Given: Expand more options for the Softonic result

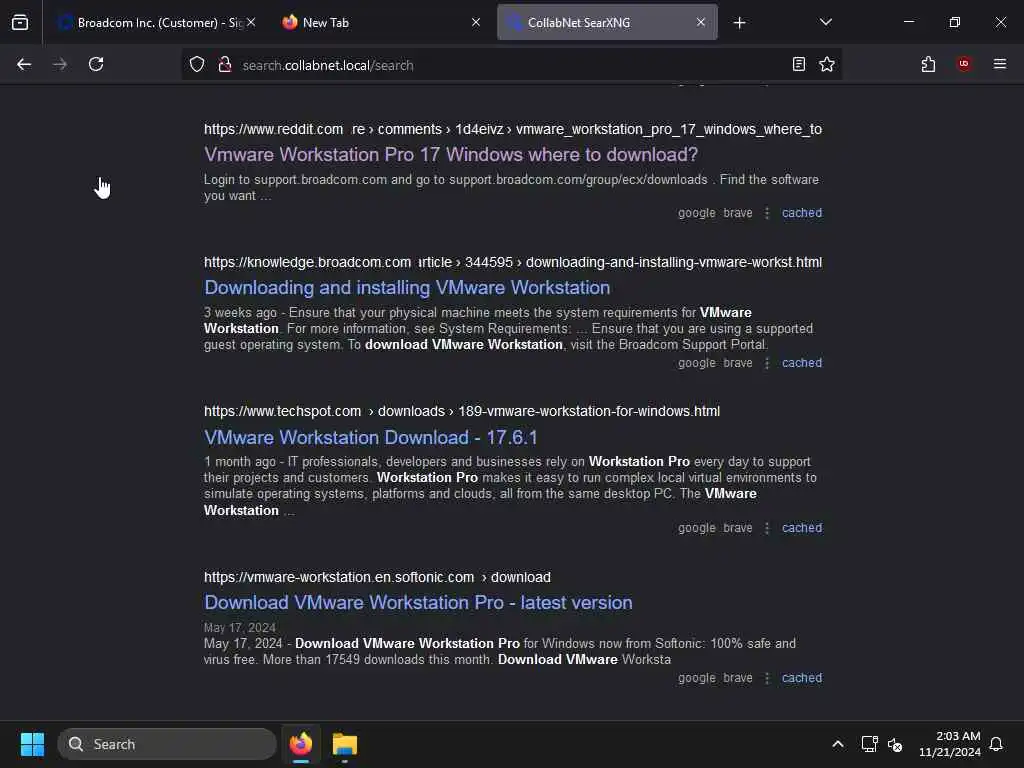Looking at the screenshot, I should 767,678.
